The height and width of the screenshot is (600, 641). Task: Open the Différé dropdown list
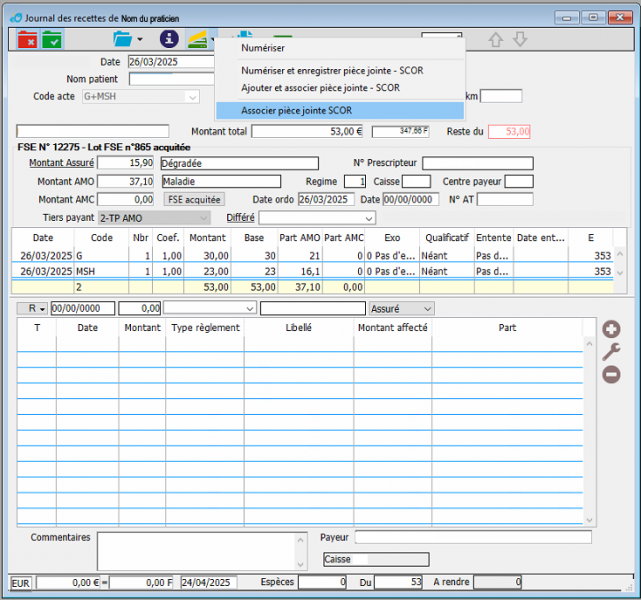pos(317,218)
